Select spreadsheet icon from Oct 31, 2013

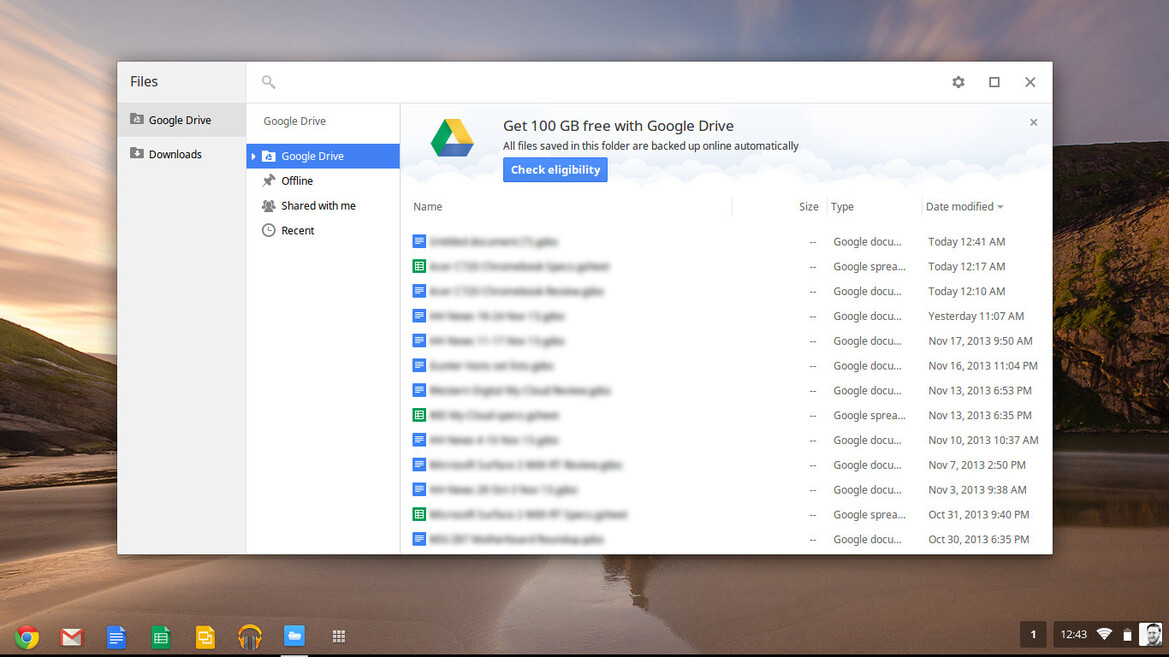pos(419,515)
